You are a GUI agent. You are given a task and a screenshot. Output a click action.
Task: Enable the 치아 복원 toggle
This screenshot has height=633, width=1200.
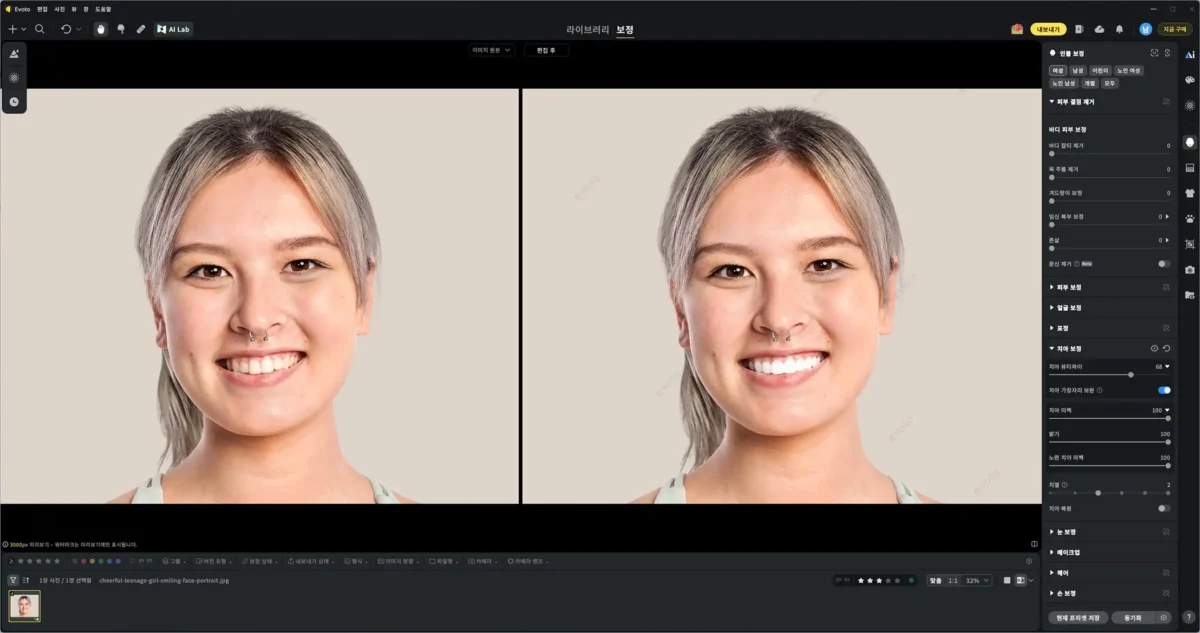point(1164,508)
